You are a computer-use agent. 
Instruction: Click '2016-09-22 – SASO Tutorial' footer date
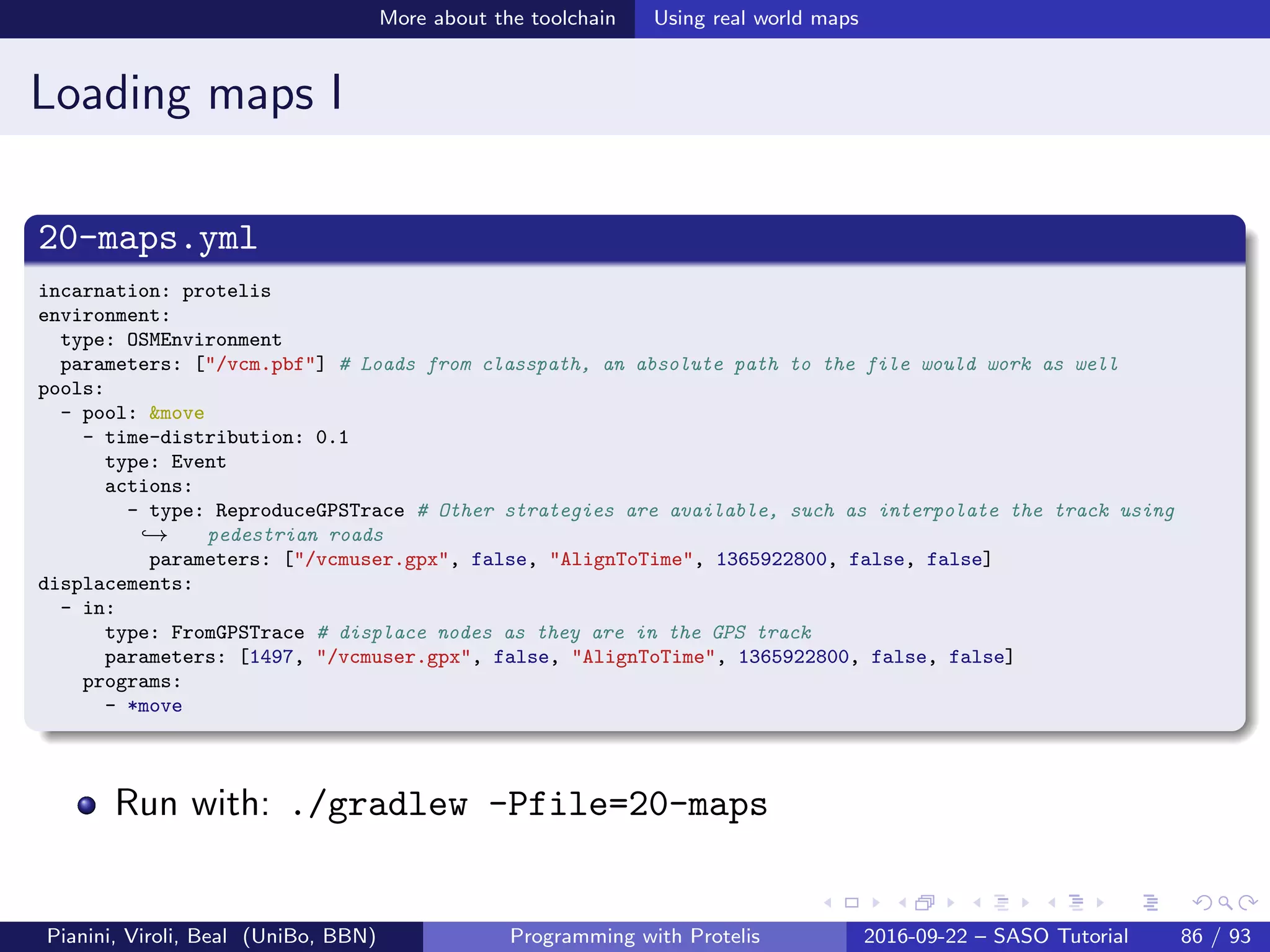tap(996, 936)
